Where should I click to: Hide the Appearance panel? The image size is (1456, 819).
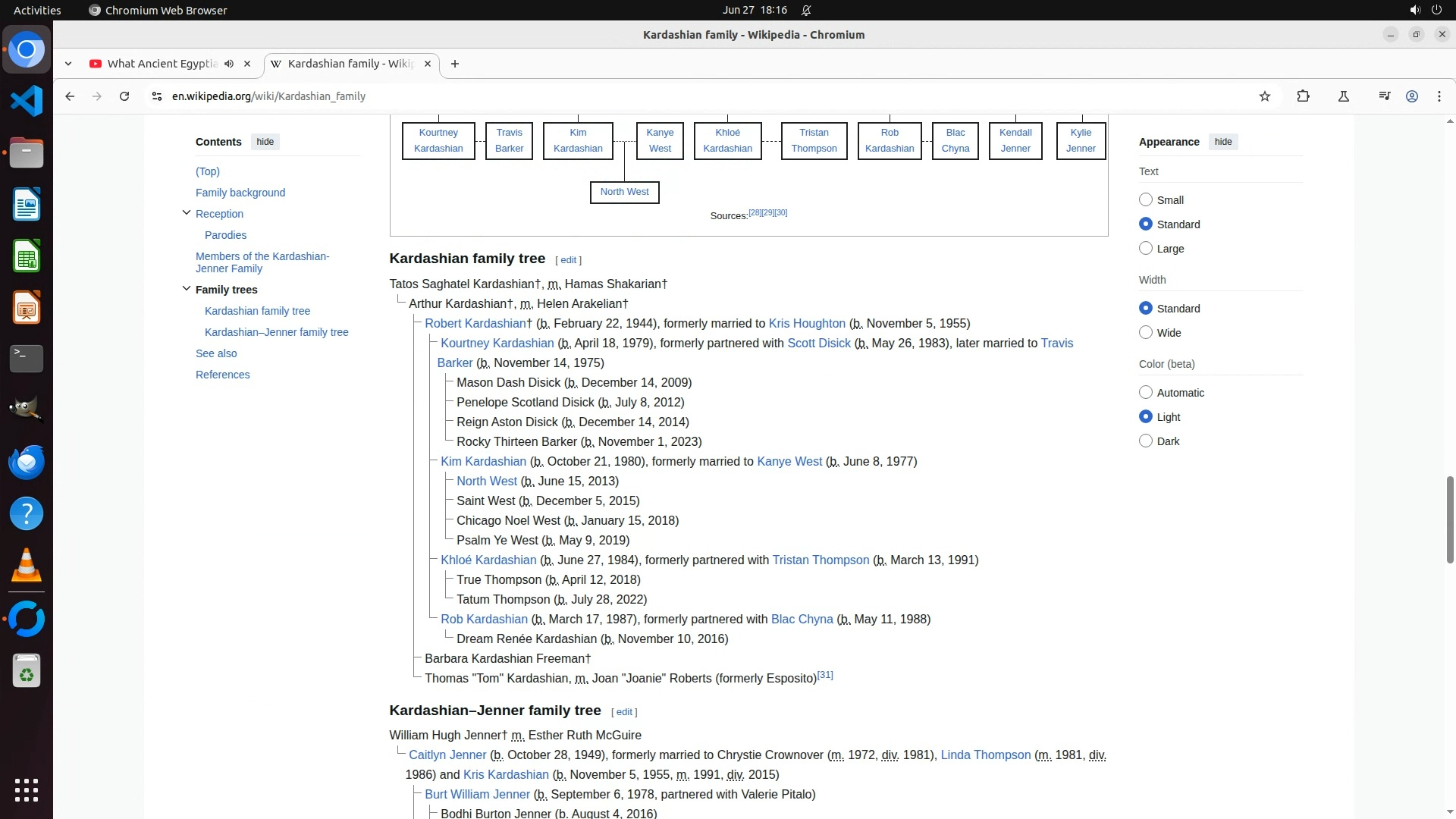point(1222,142)
